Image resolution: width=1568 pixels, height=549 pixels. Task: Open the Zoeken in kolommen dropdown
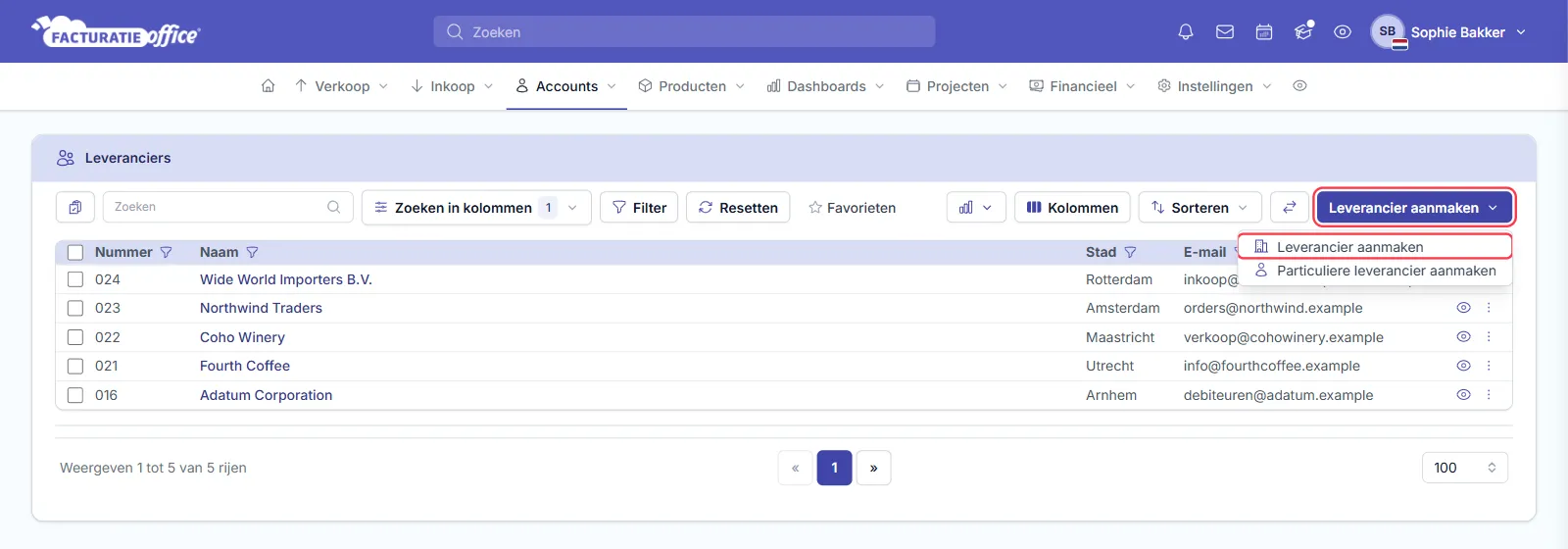tap(476, 208)
